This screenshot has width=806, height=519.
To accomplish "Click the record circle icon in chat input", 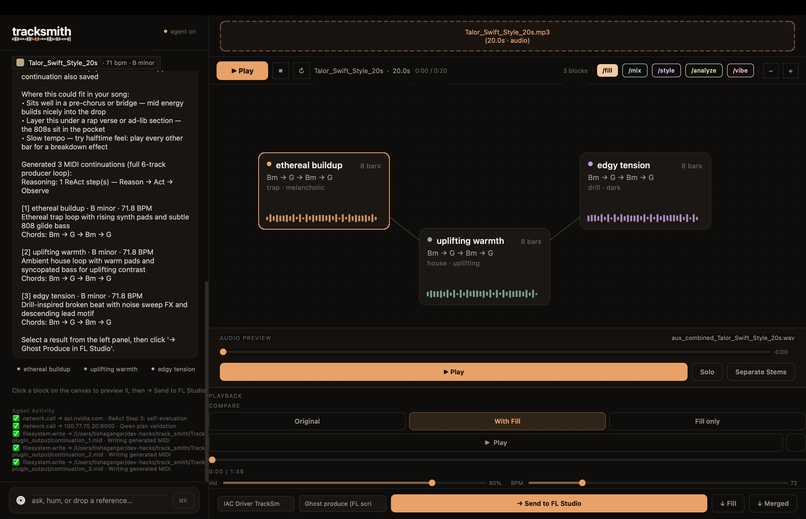I will tap(21, 500).
